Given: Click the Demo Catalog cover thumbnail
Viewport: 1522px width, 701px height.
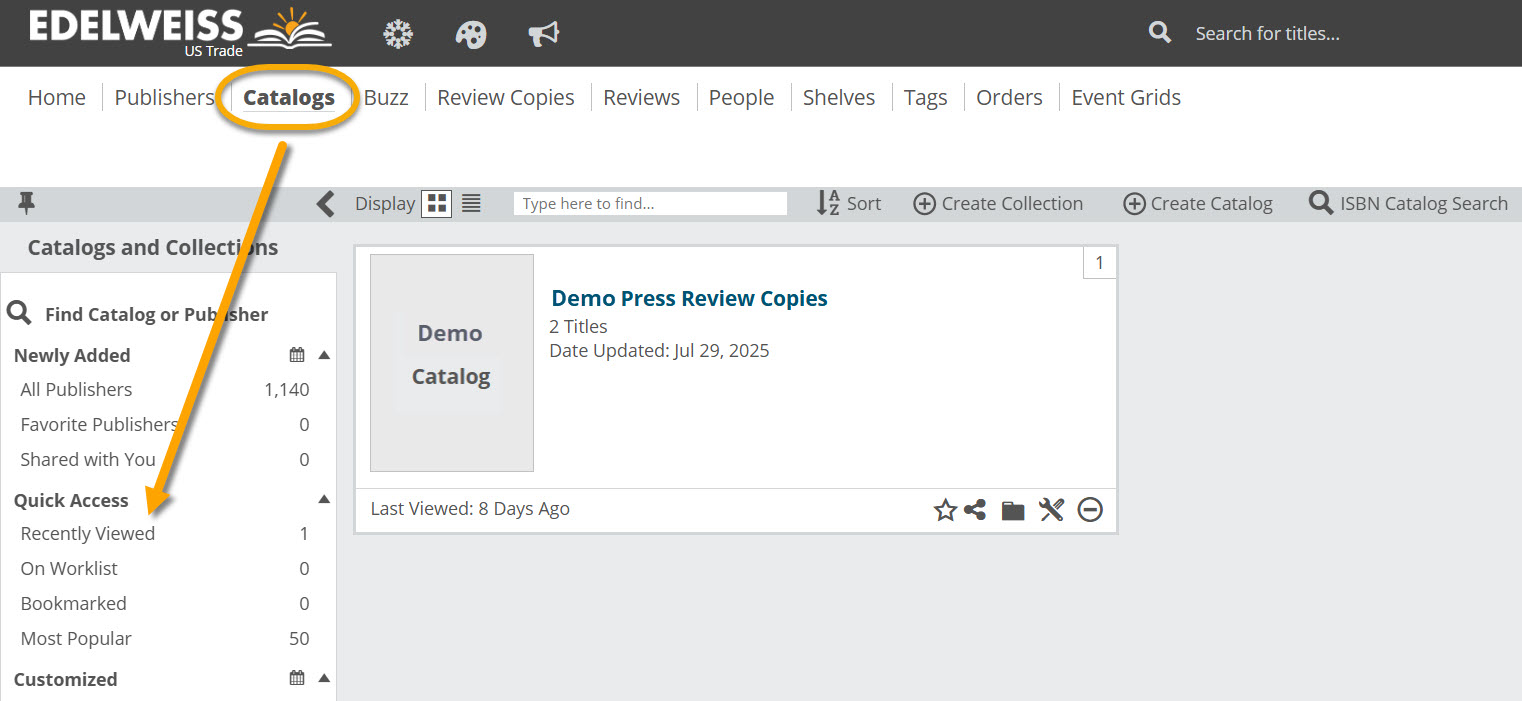Looking at the screenshot, I should tap(452, 363).
